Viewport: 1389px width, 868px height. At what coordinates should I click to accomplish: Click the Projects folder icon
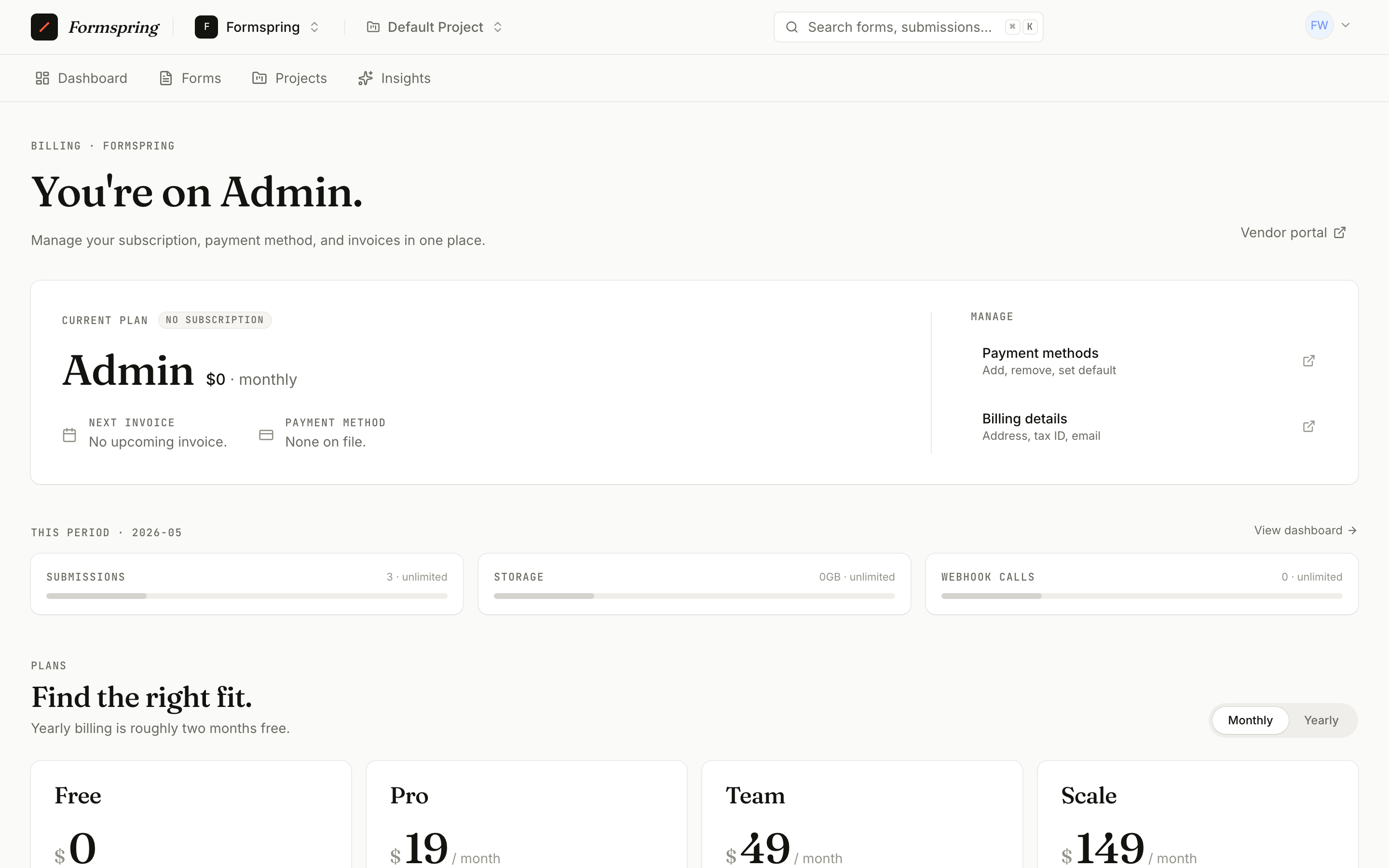pyautogui.click(x=259, y=78)
